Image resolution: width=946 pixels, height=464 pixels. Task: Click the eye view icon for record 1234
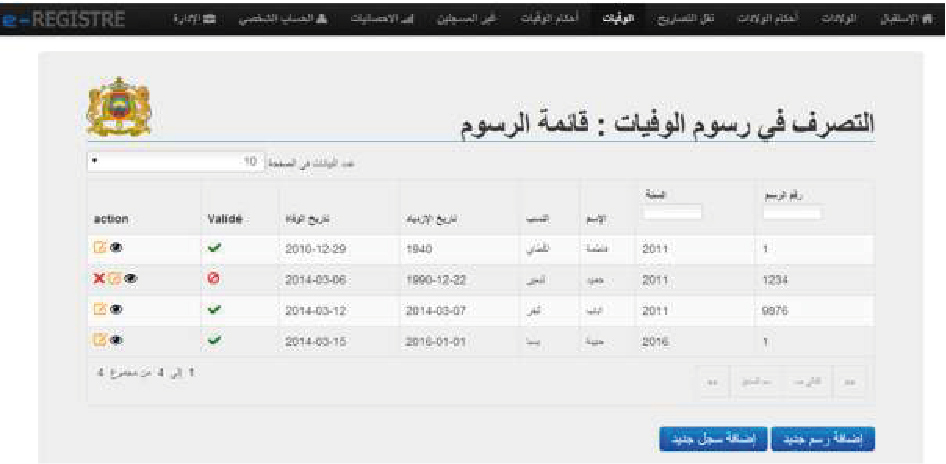coord(130,279)
